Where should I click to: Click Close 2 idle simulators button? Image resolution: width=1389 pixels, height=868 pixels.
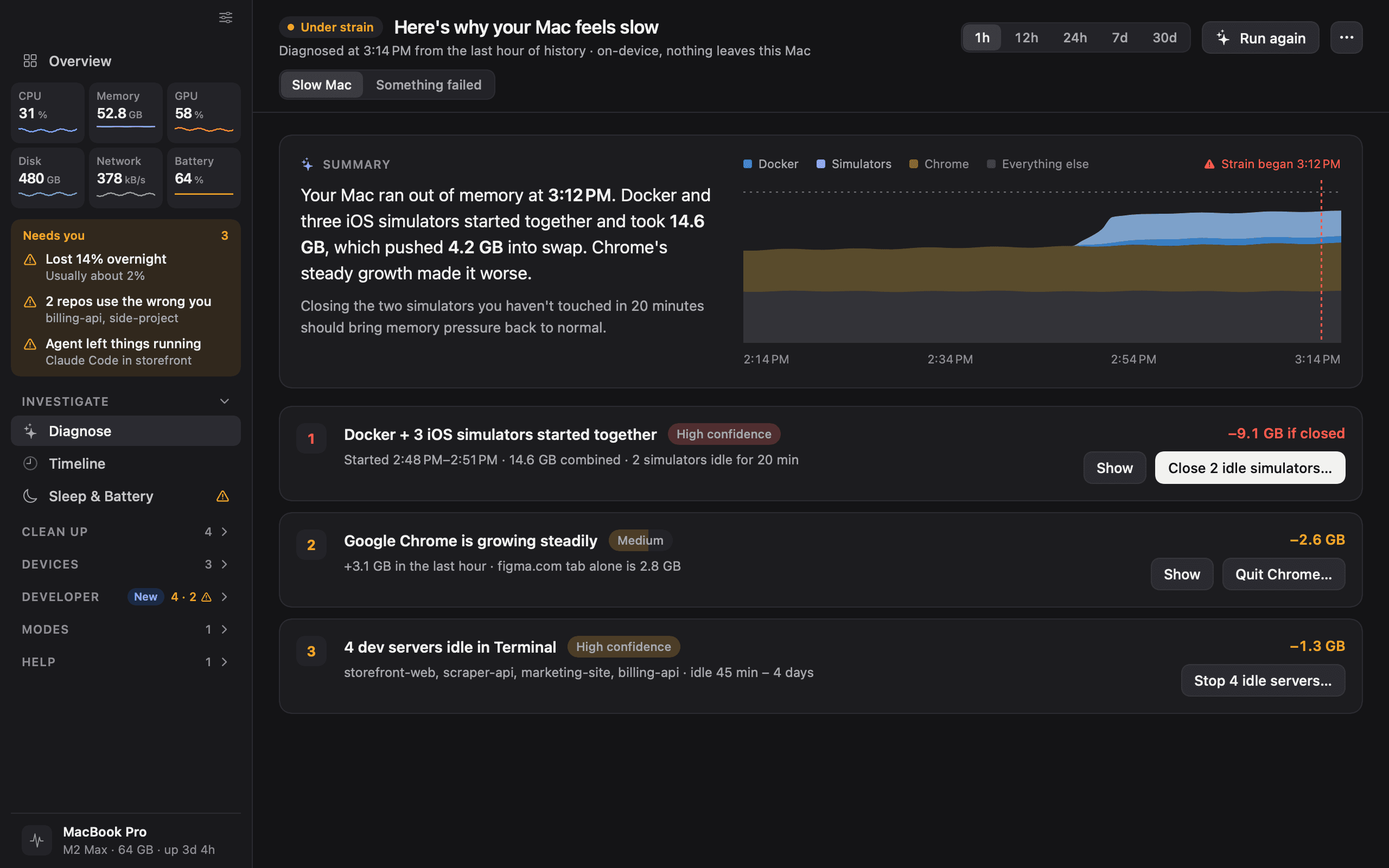point(1250,468)
